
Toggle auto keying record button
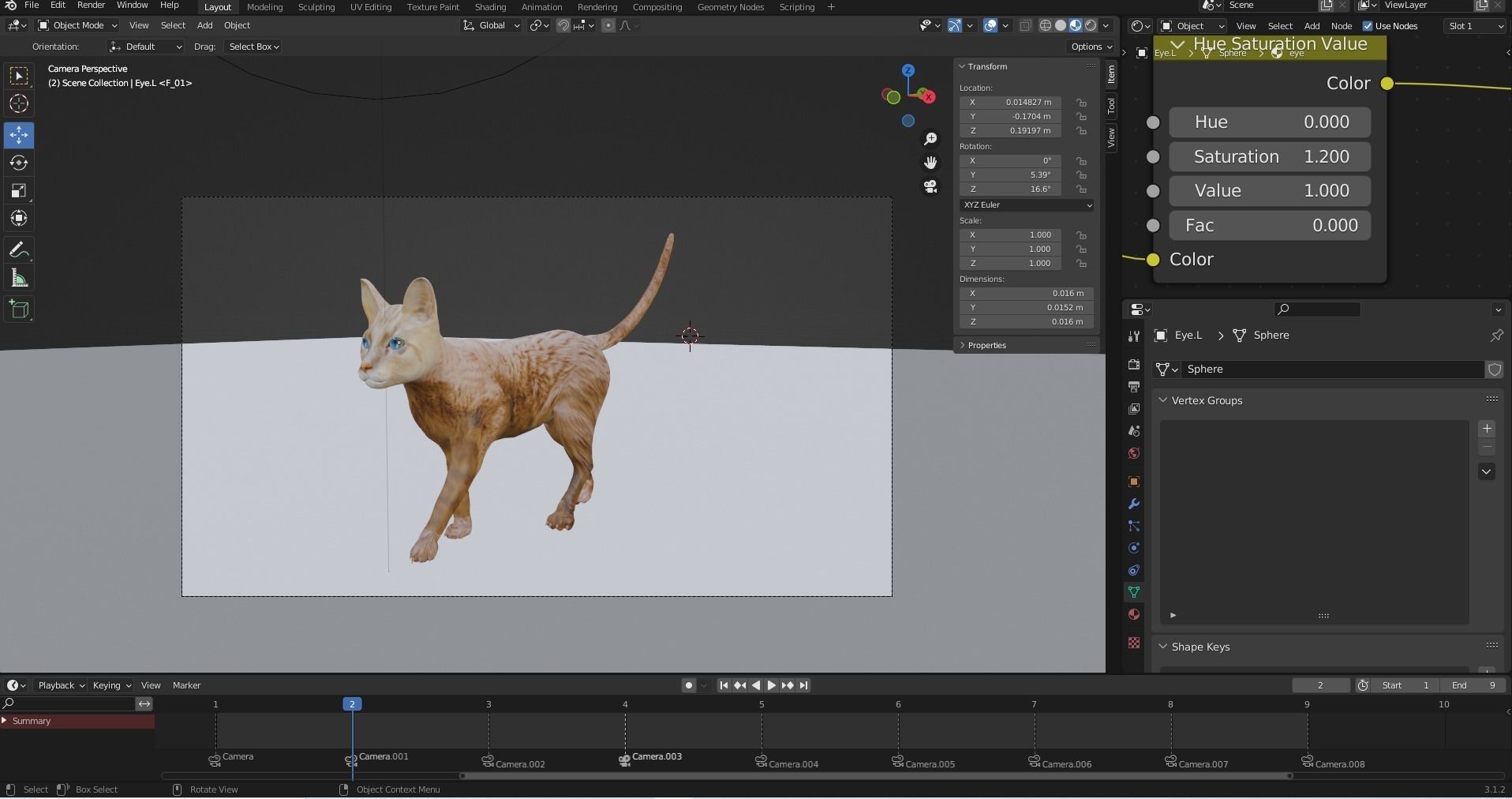point(689,685)
